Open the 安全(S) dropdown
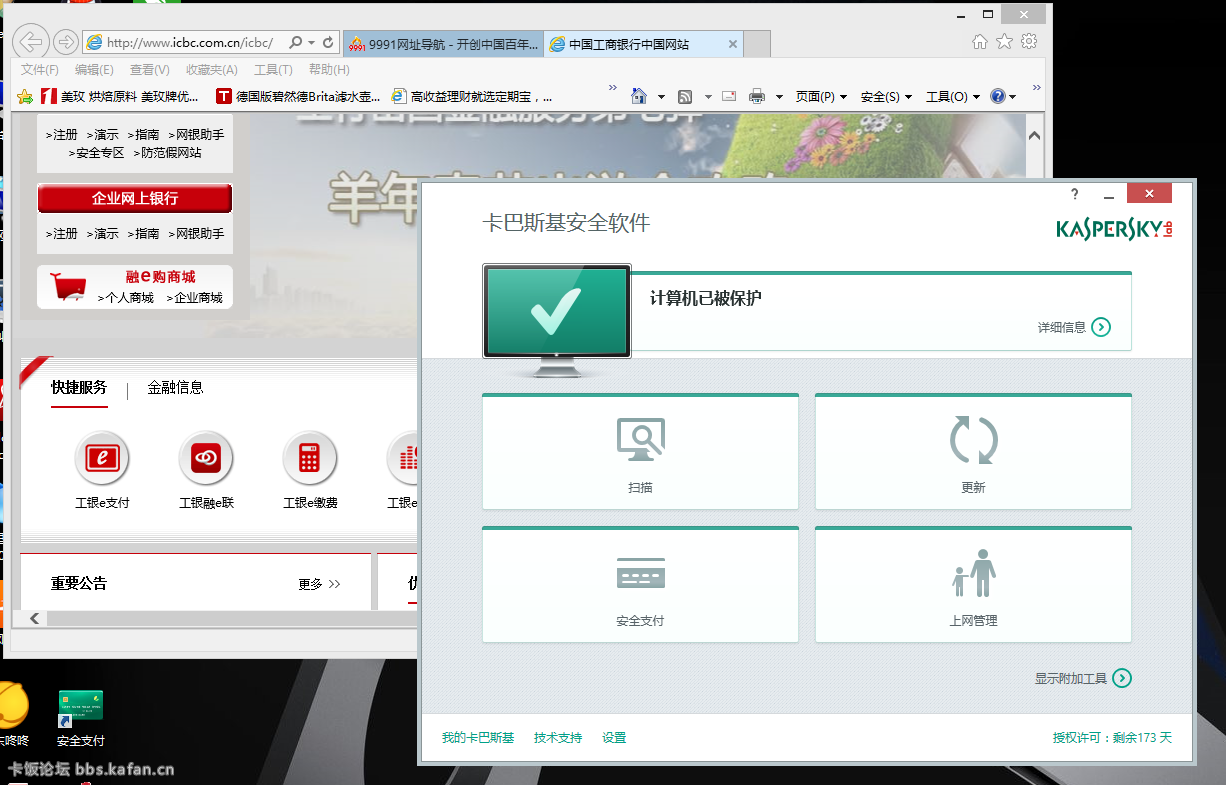Image resolution: width=1226 pixels, height=785 pixels. click(886, 97)
